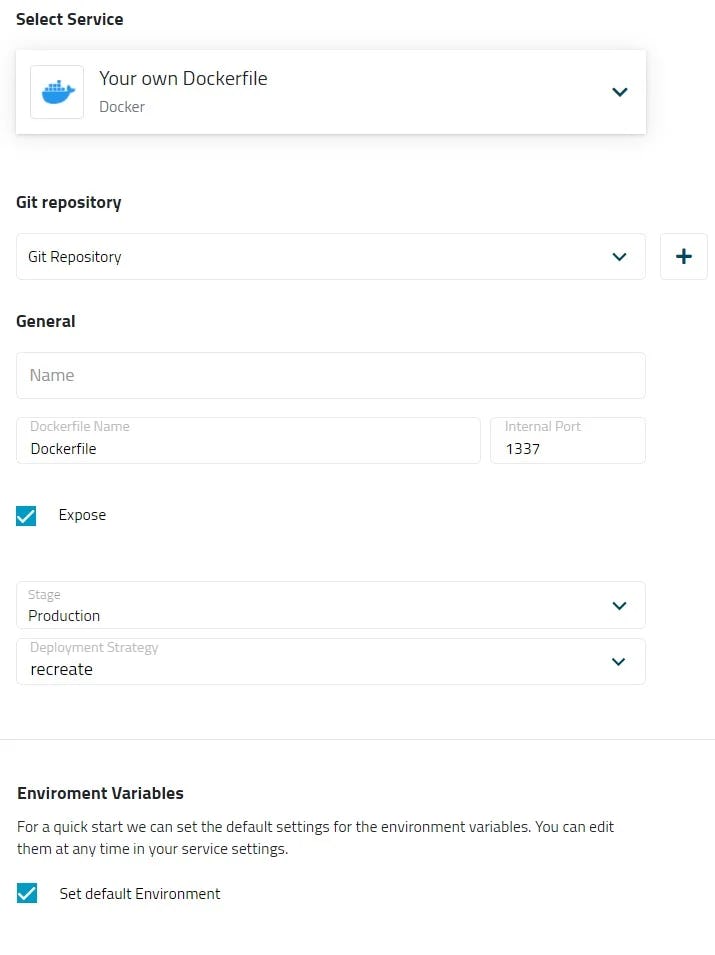
Task: Click the 'Your own Dockerfile' service entry
Action: 183,78
